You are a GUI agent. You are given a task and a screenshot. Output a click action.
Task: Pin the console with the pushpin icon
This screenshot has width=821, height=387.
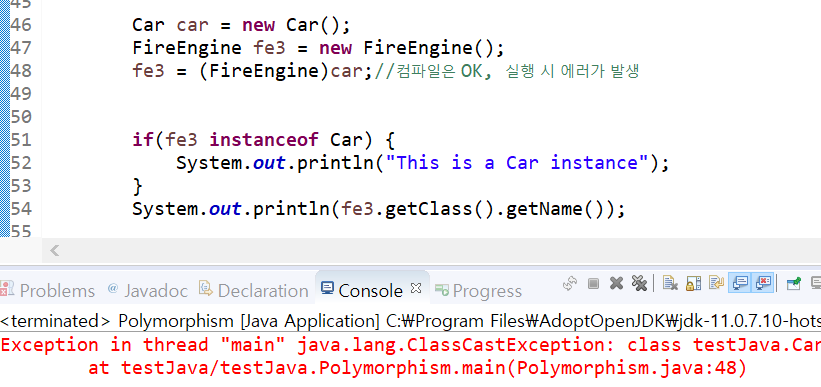point(793,283)
